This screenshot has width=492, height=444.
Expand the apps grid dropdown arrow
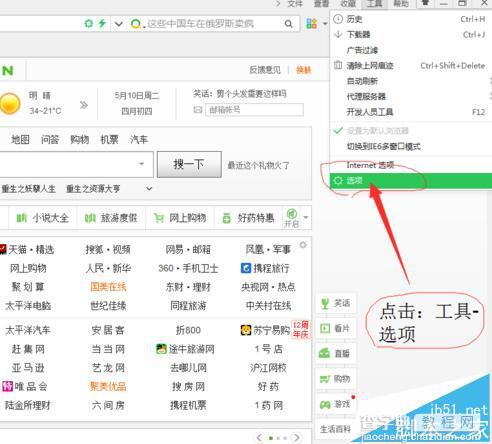tap(325, 24)
